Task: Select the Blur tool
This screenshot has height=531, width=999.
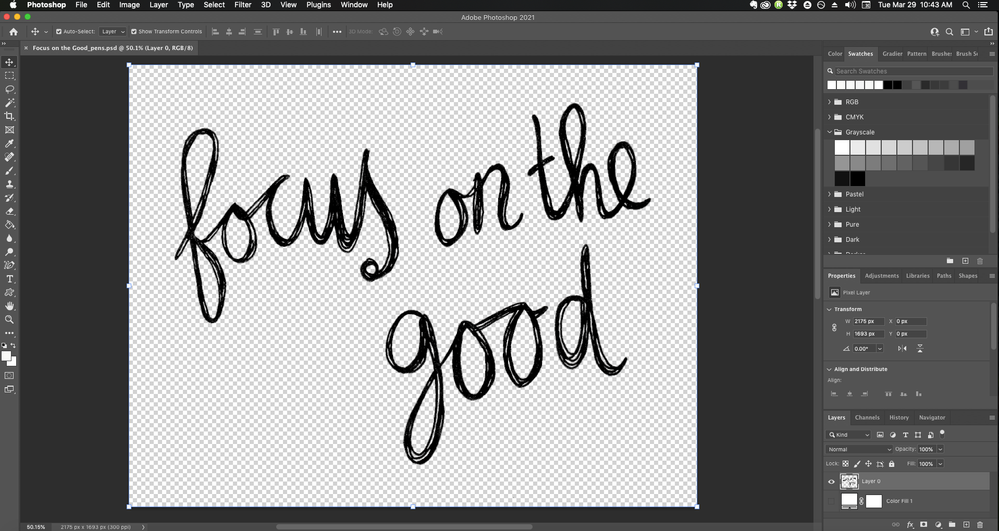Action: (10, 238)
